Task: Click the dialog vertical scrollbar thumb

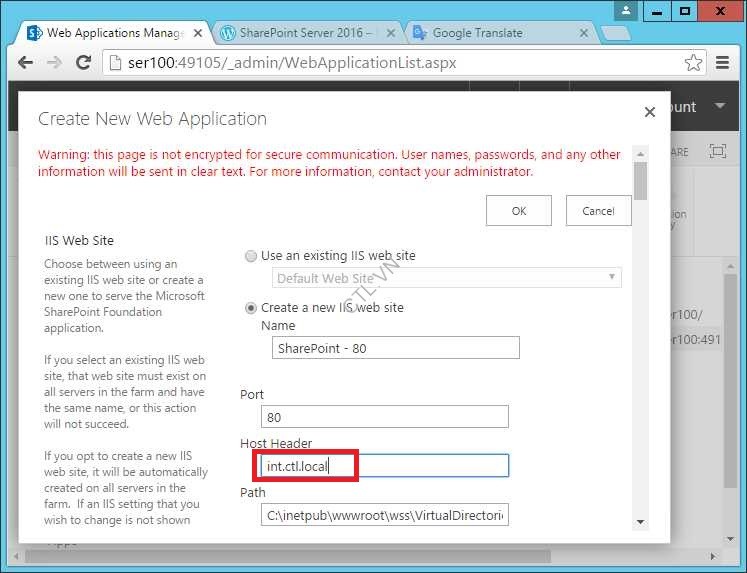Action: coord(640,182)
